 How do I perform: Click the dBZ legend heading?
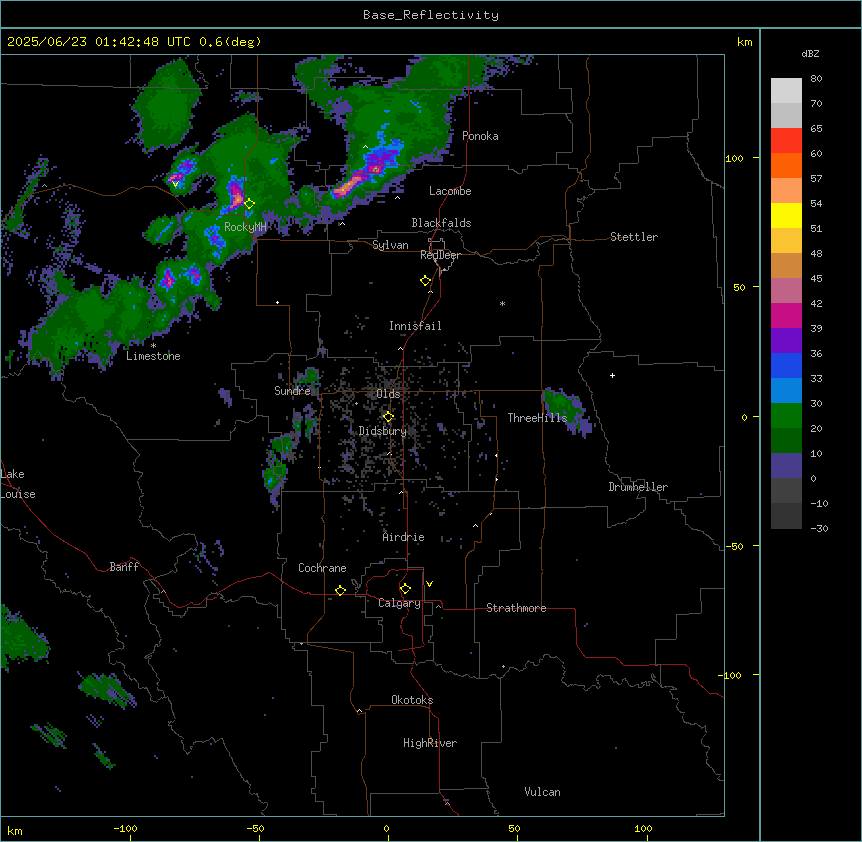(810, 53)
